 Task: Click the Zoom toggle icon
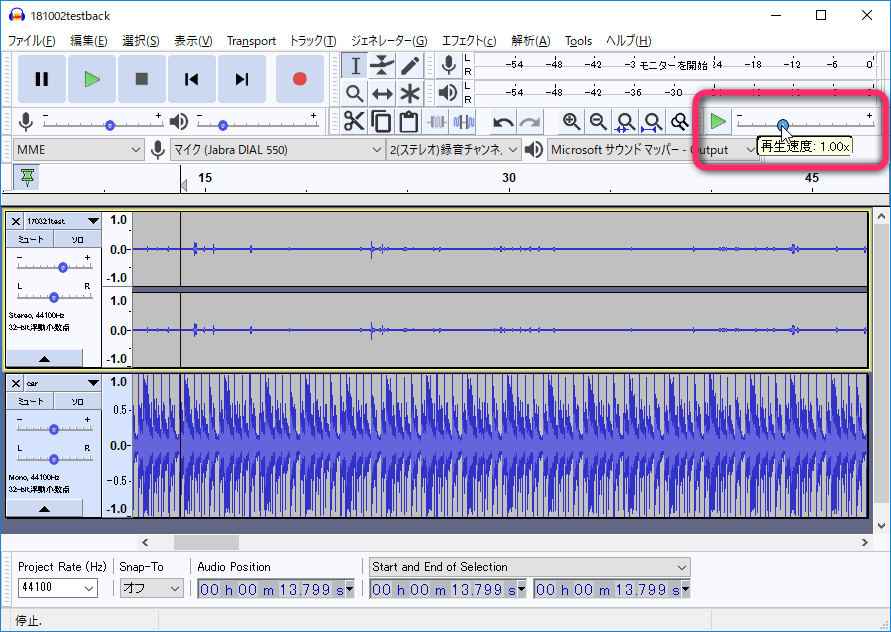click(x=680, y=121)
